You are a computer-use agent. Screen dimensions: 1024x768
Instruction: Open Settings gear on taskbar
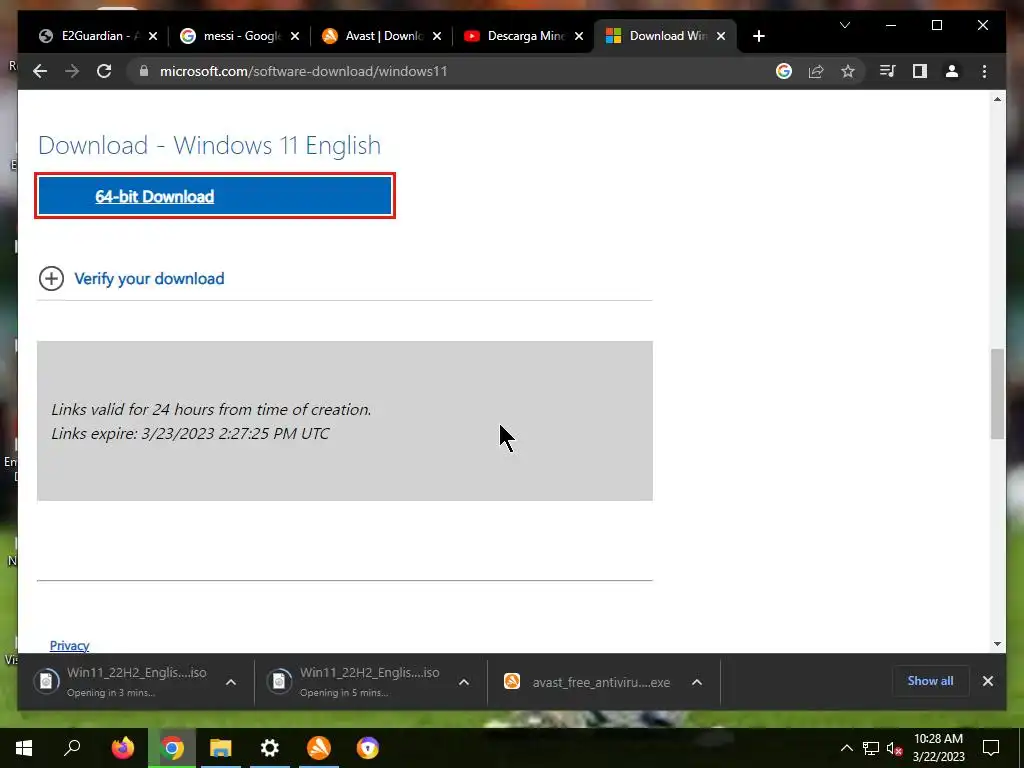(x=270, y=748)
